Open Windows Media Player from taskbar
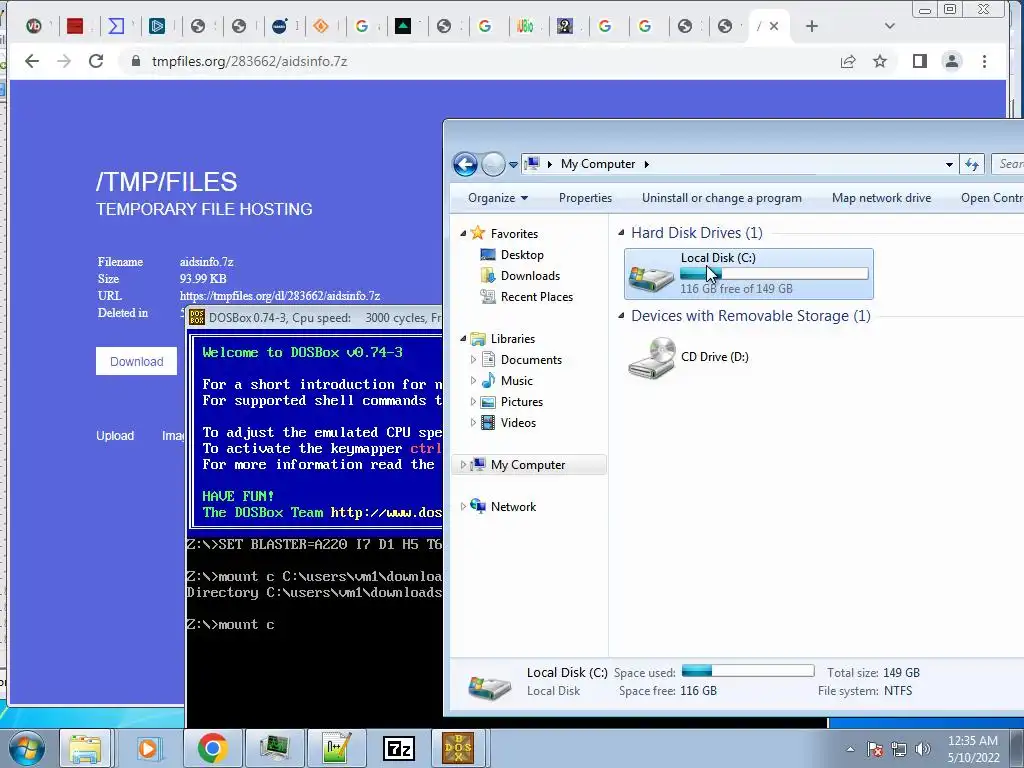1024x768 pixels. [x=148, y=748]
